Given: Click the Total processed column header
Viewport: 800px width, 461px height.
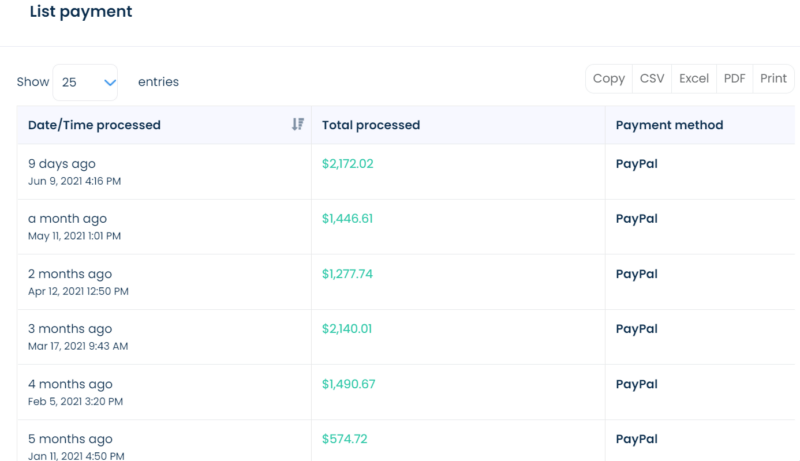Looking at the screenshot, I should click(x=371, y=125).
